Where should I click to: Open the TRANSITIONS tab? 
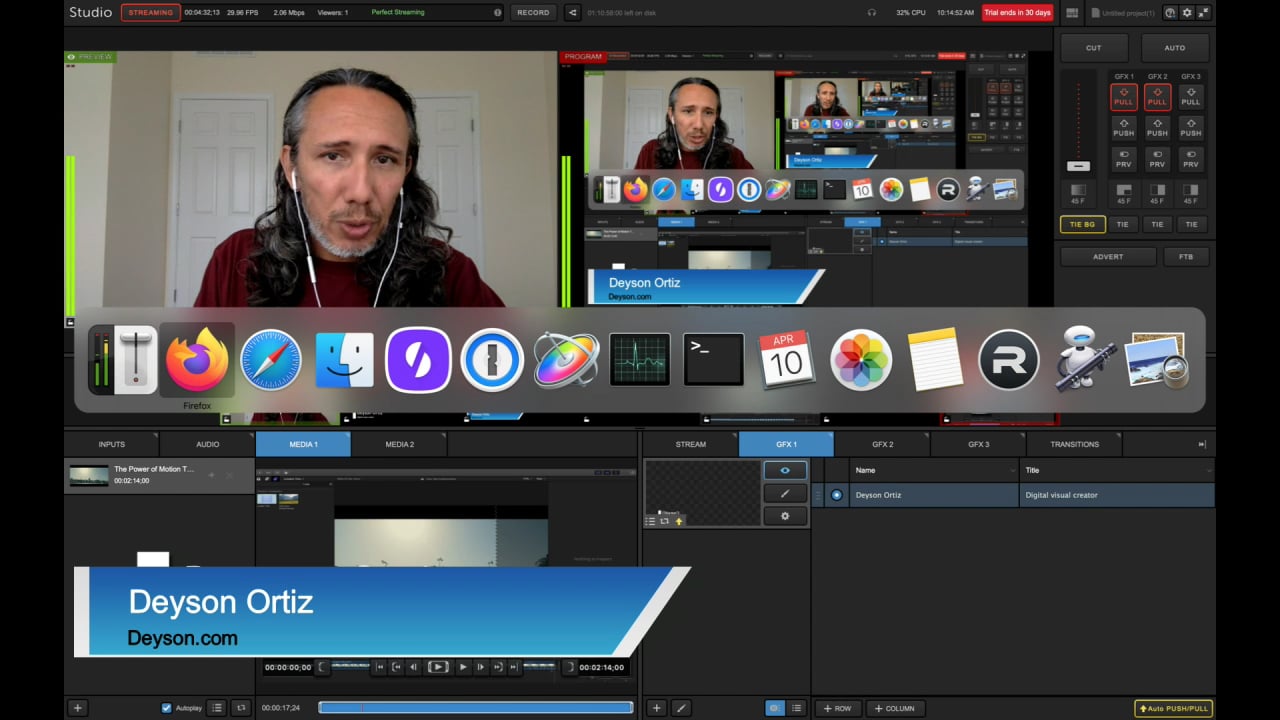coord(1075,444)
